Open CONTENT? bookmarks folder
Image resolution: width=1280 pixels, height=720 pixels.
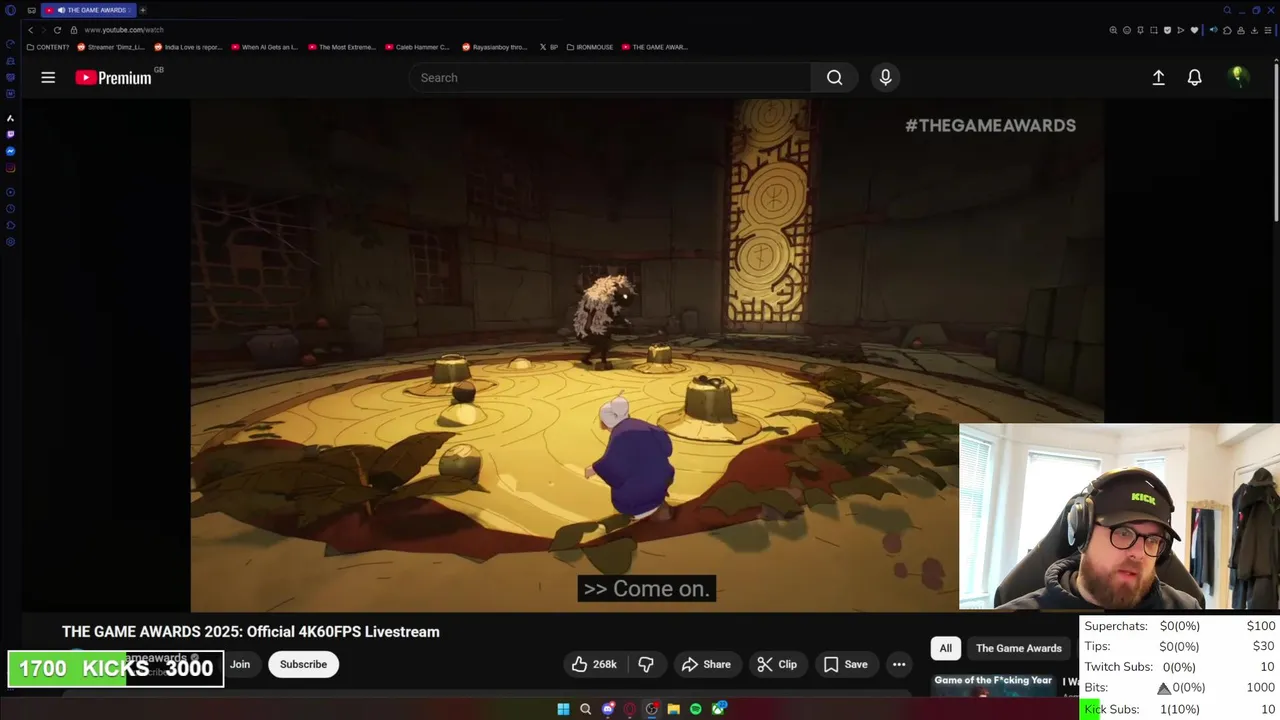pyautogui.click(x=48, y=47)
